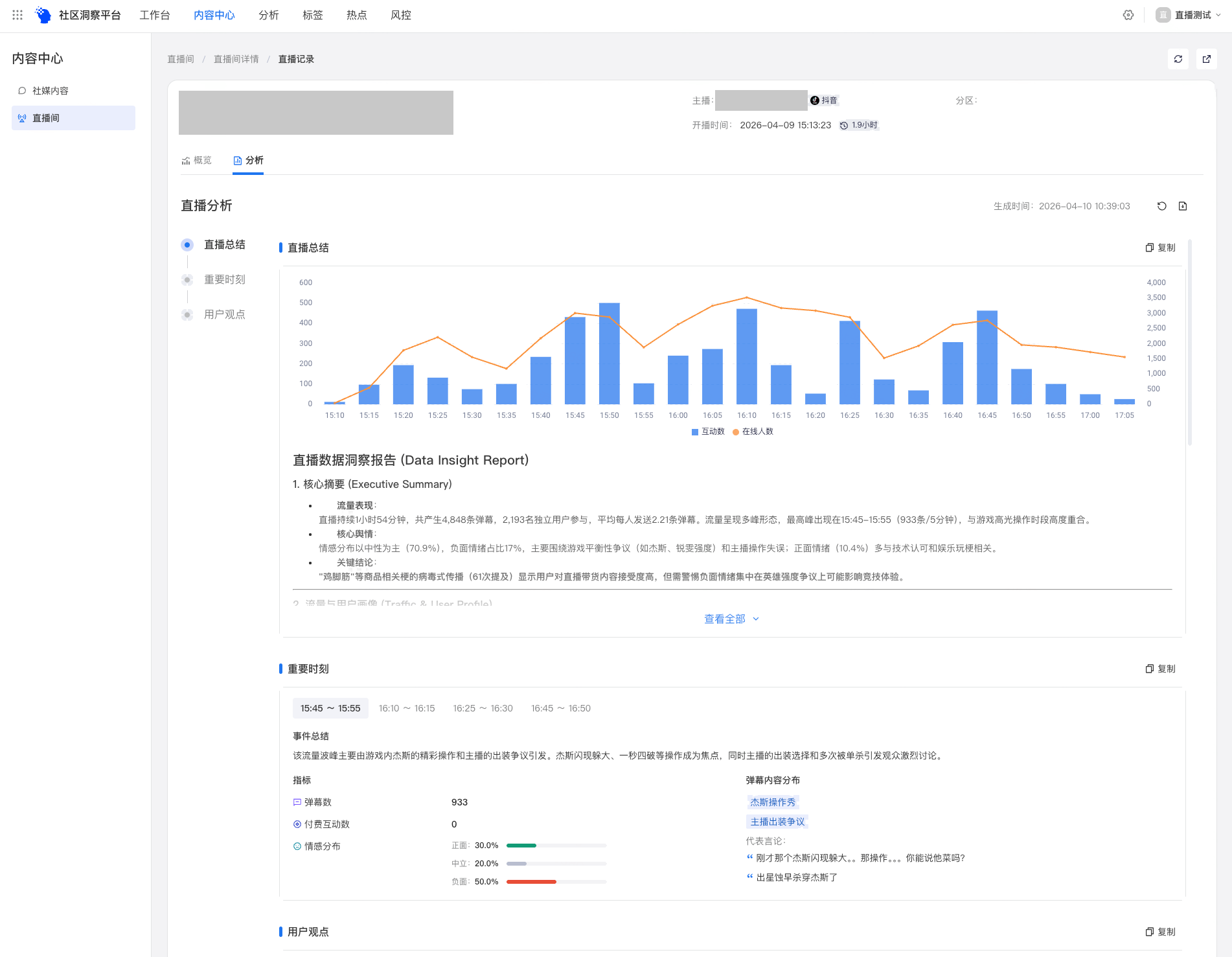
Task: Select 社媒内容 in the sidebar
Action: [x=73, y=91]
